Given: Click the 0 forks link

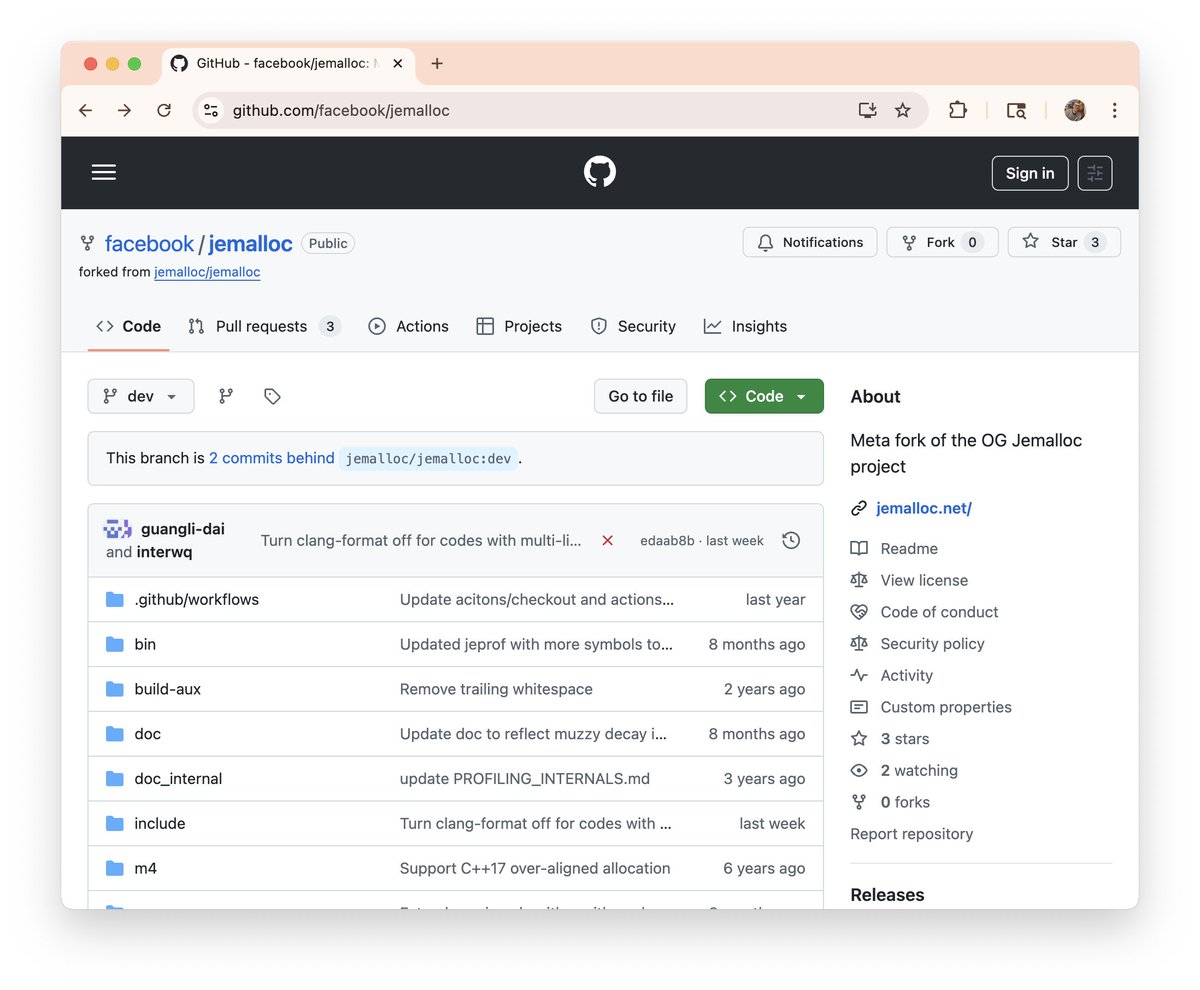Looking at the screenshot, I should pyautogui.click(x=905, y=802).
